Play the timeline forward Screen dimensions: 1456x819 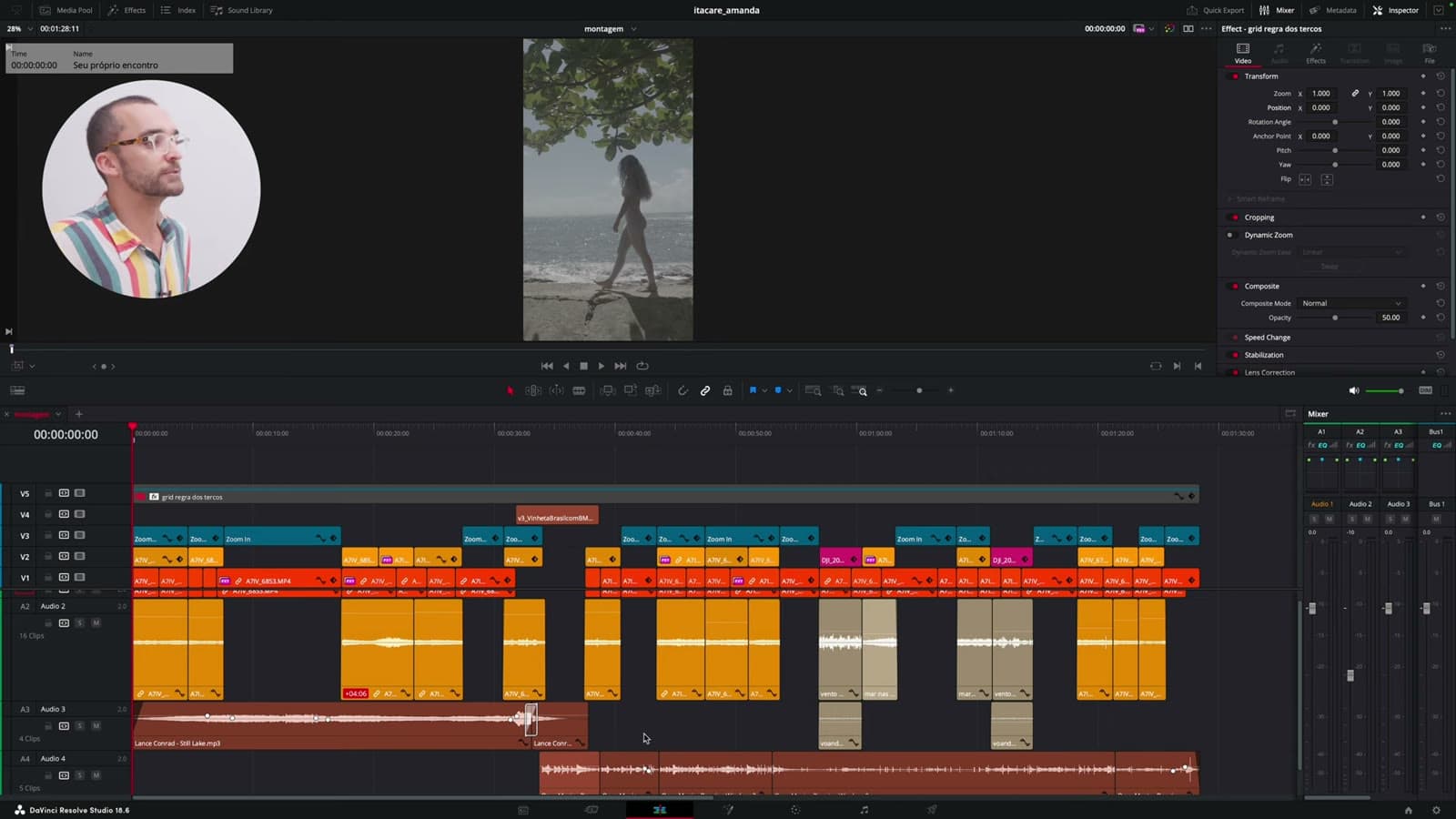pyautogui.click(x=601, y=366)
